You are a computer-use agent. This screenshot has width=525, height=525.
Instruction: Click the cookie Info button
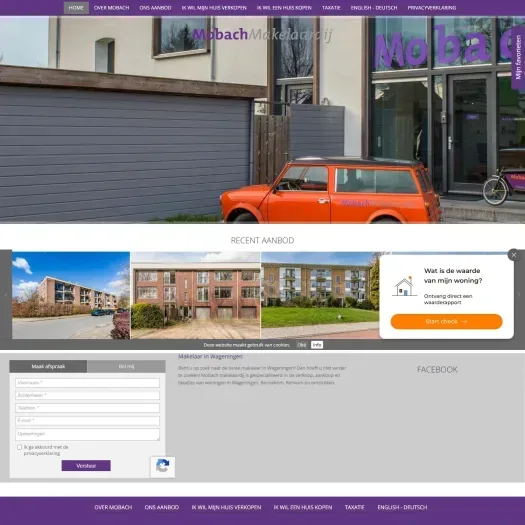tap(317, 345)
